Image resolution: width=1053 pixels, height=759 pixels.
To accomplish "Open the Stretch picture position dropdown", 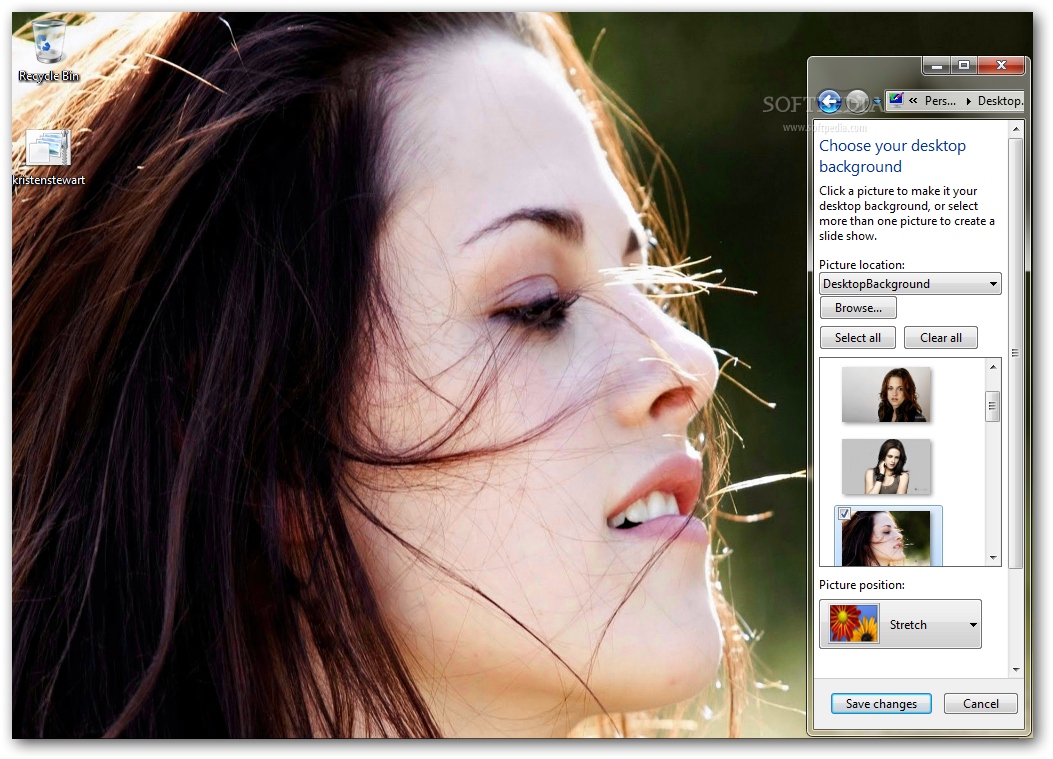I will [900, 624].
